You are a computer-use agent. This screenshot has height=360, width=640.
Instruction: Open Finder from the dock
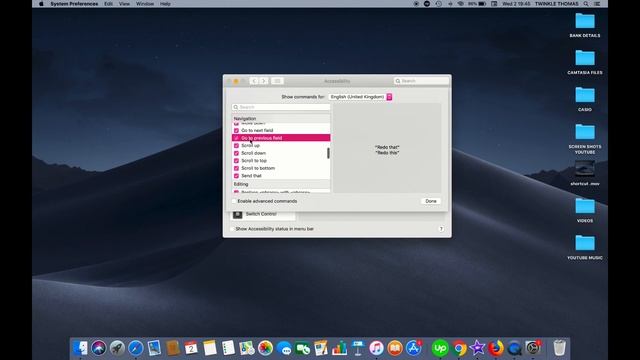coord(80,348)
